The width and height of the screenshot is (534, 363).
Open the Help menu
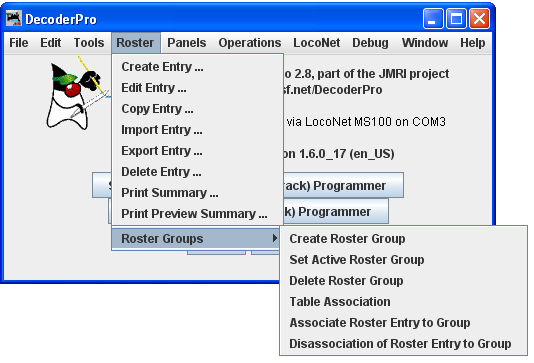tap(473, 43)
